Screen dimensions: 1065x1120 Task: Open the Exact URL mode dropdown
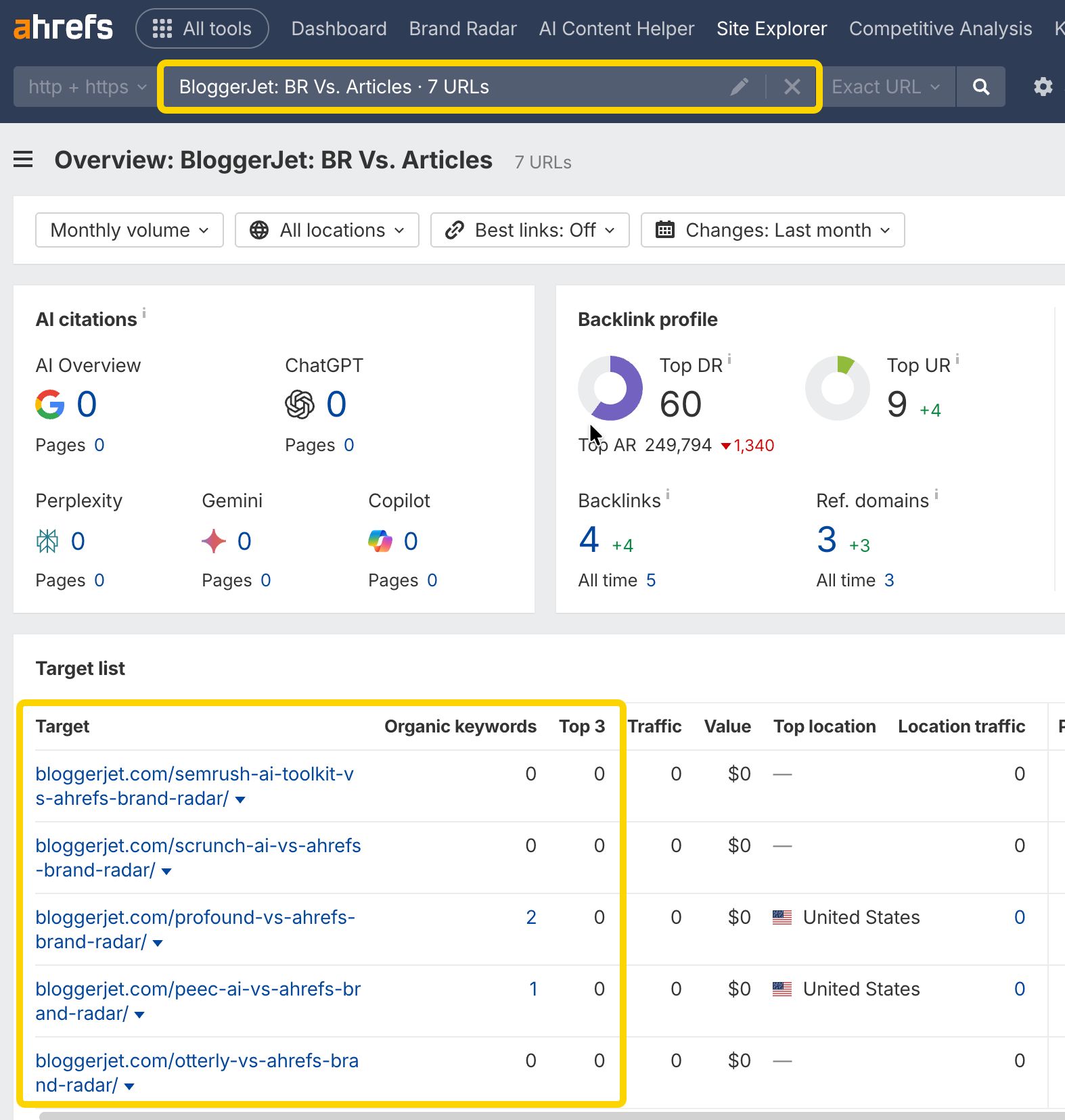886,87
